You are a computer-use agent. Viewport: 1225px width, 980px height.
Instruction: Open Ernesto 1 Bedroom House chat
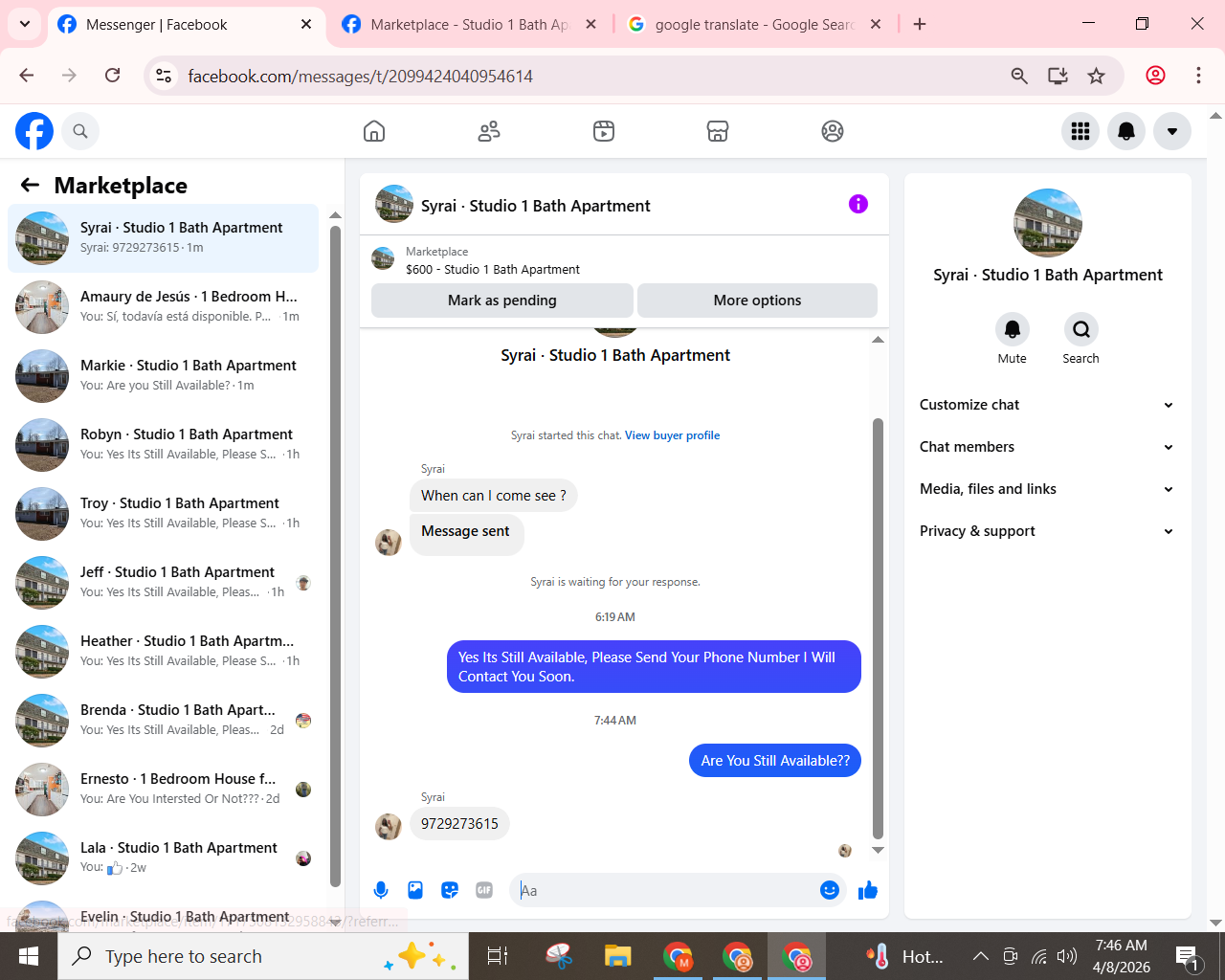[x=163, y=789]
